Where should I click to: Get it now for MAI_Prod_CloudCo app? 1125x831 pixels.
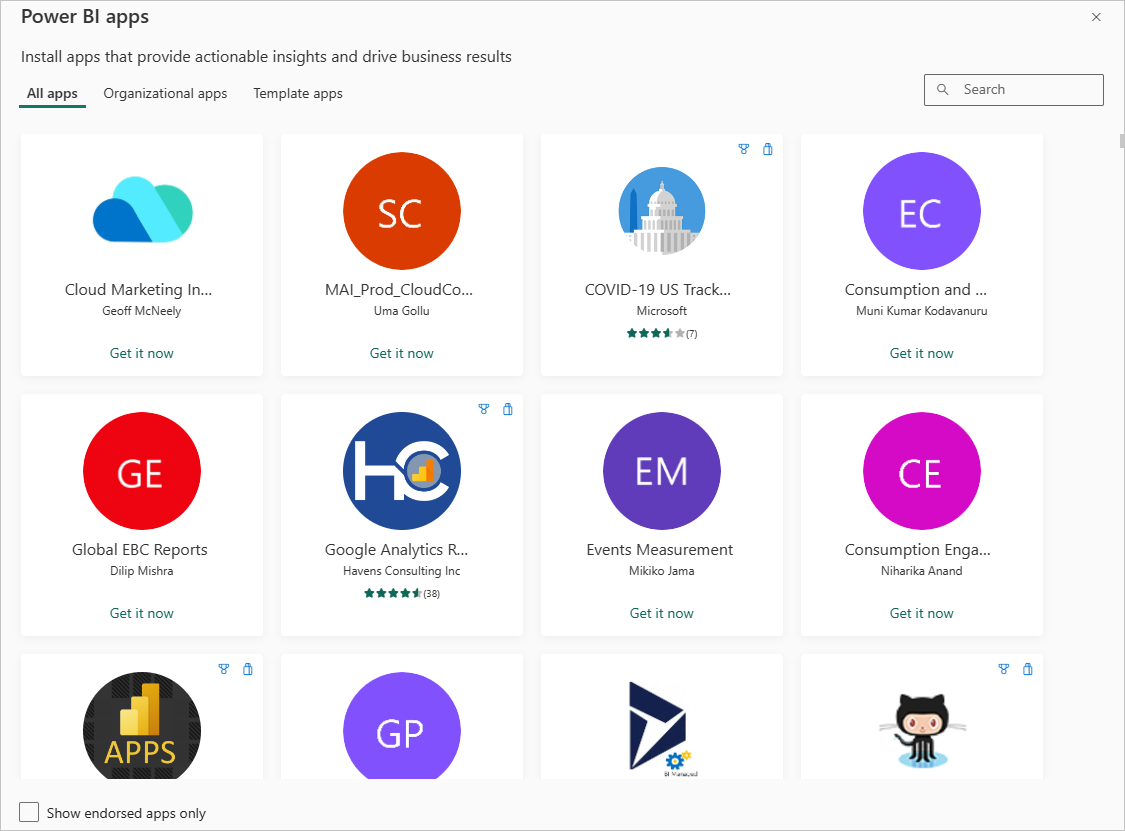402,353
